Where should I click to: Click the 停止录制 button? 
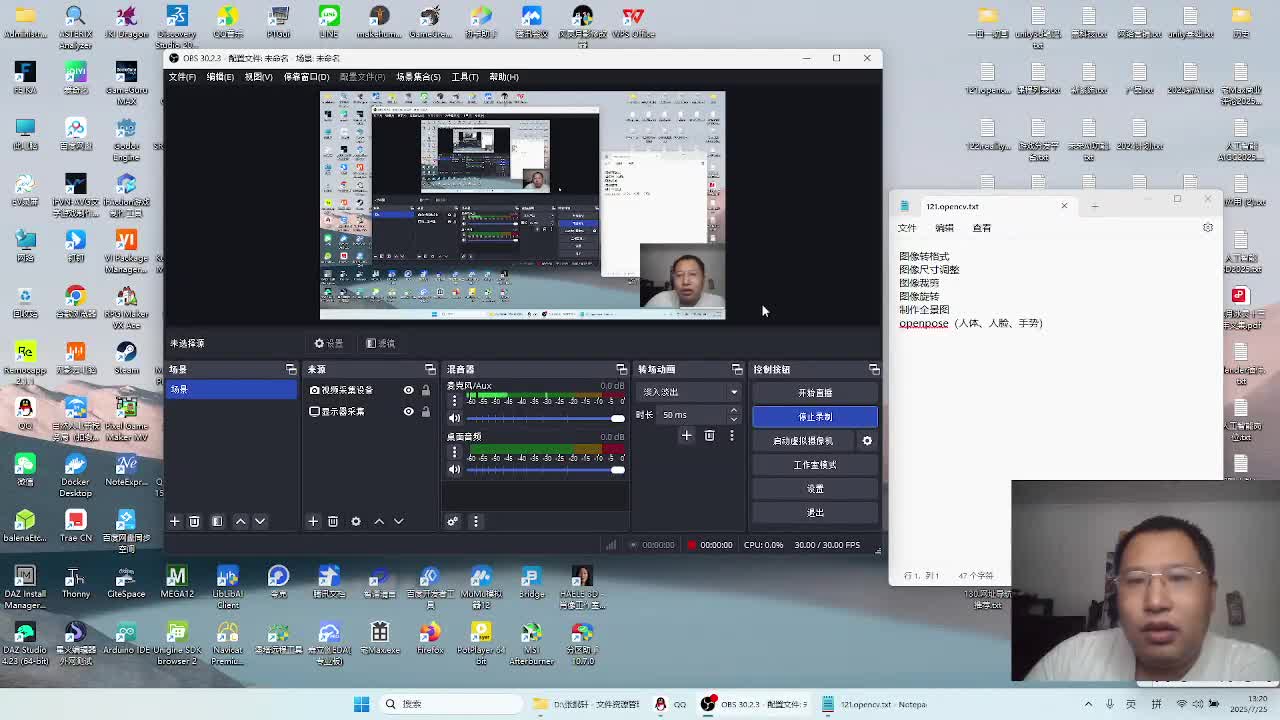[814, 416]
